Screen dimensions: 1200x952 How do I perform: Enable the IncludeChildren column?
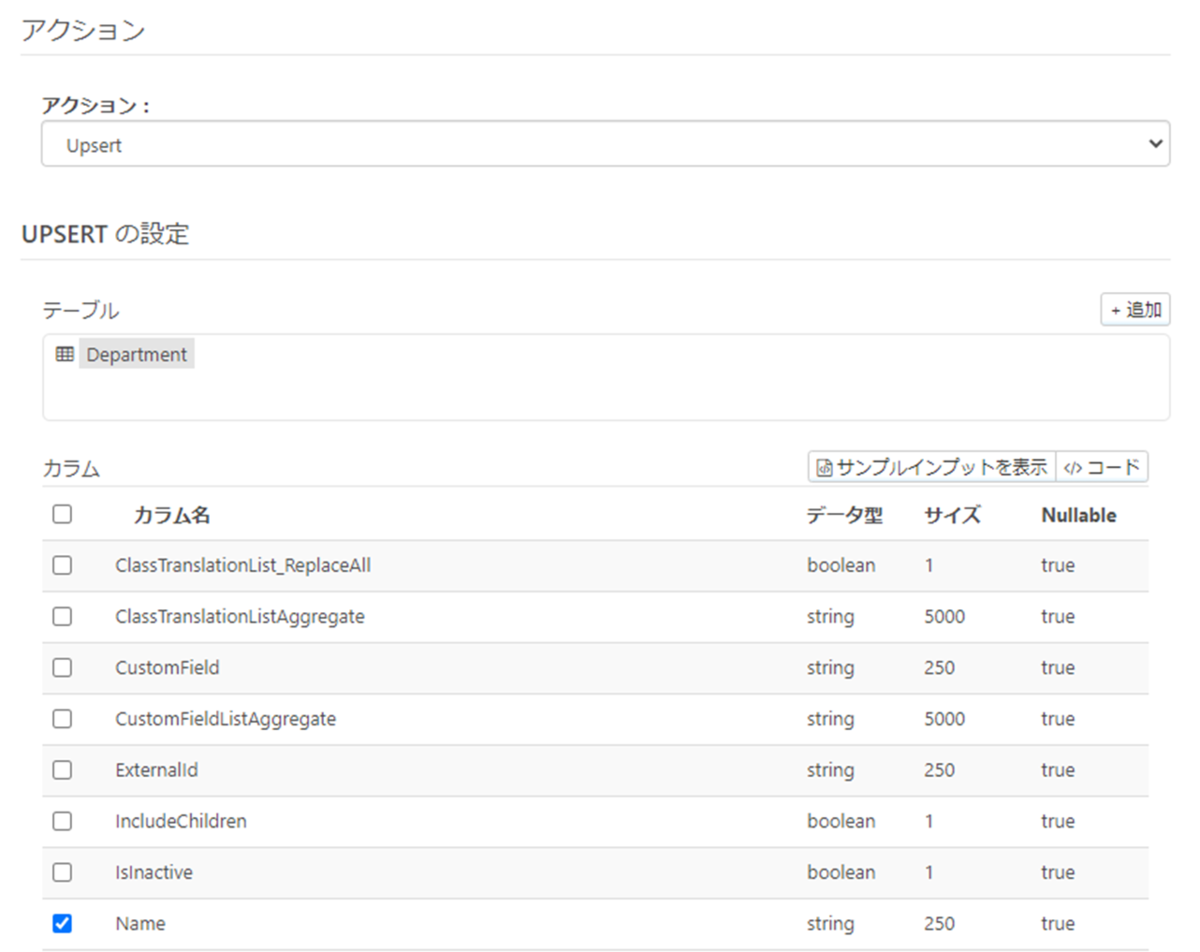62,821
